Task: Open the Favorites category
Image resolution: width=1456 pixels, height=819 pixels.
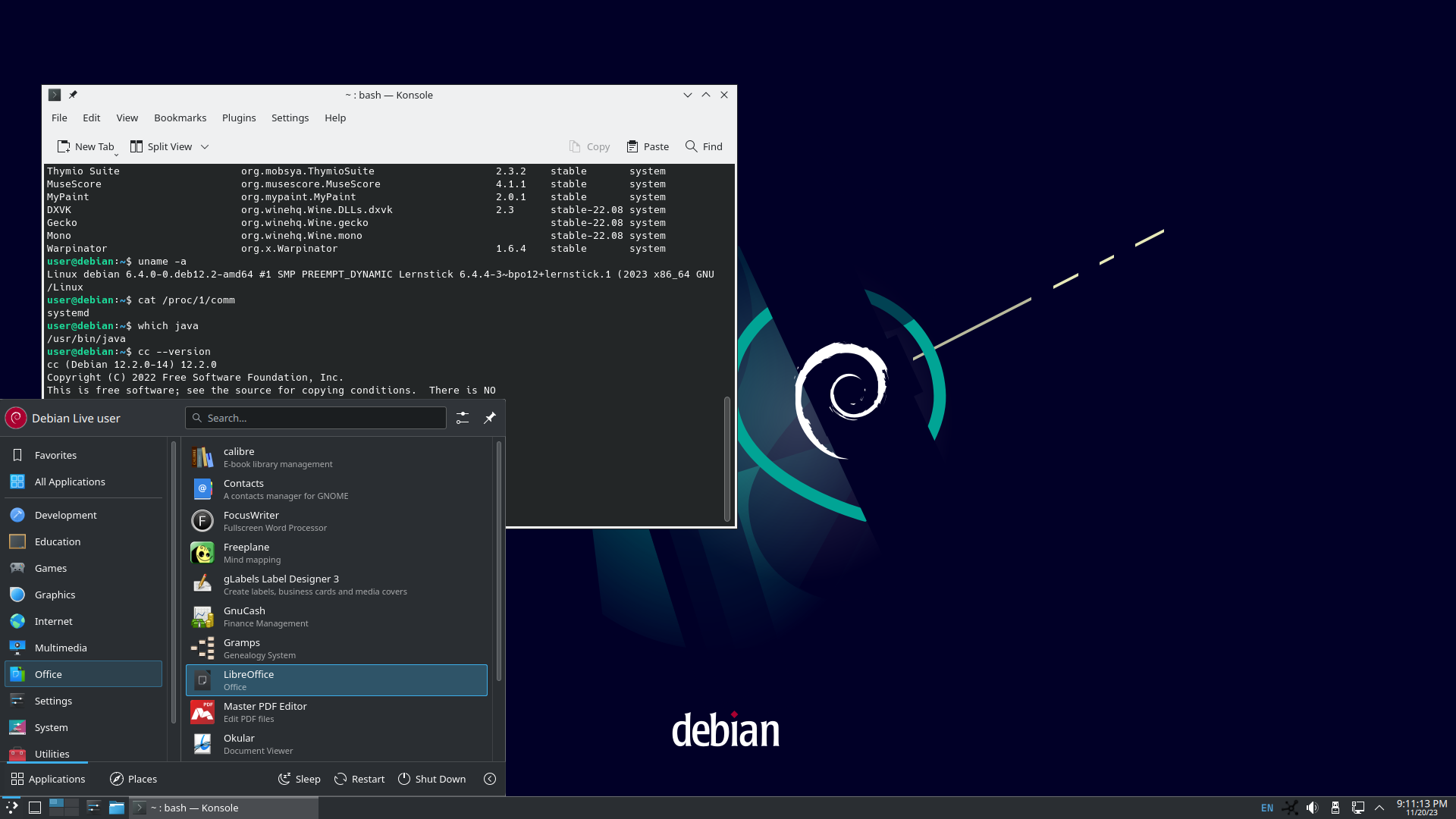Action: [83, 455]
